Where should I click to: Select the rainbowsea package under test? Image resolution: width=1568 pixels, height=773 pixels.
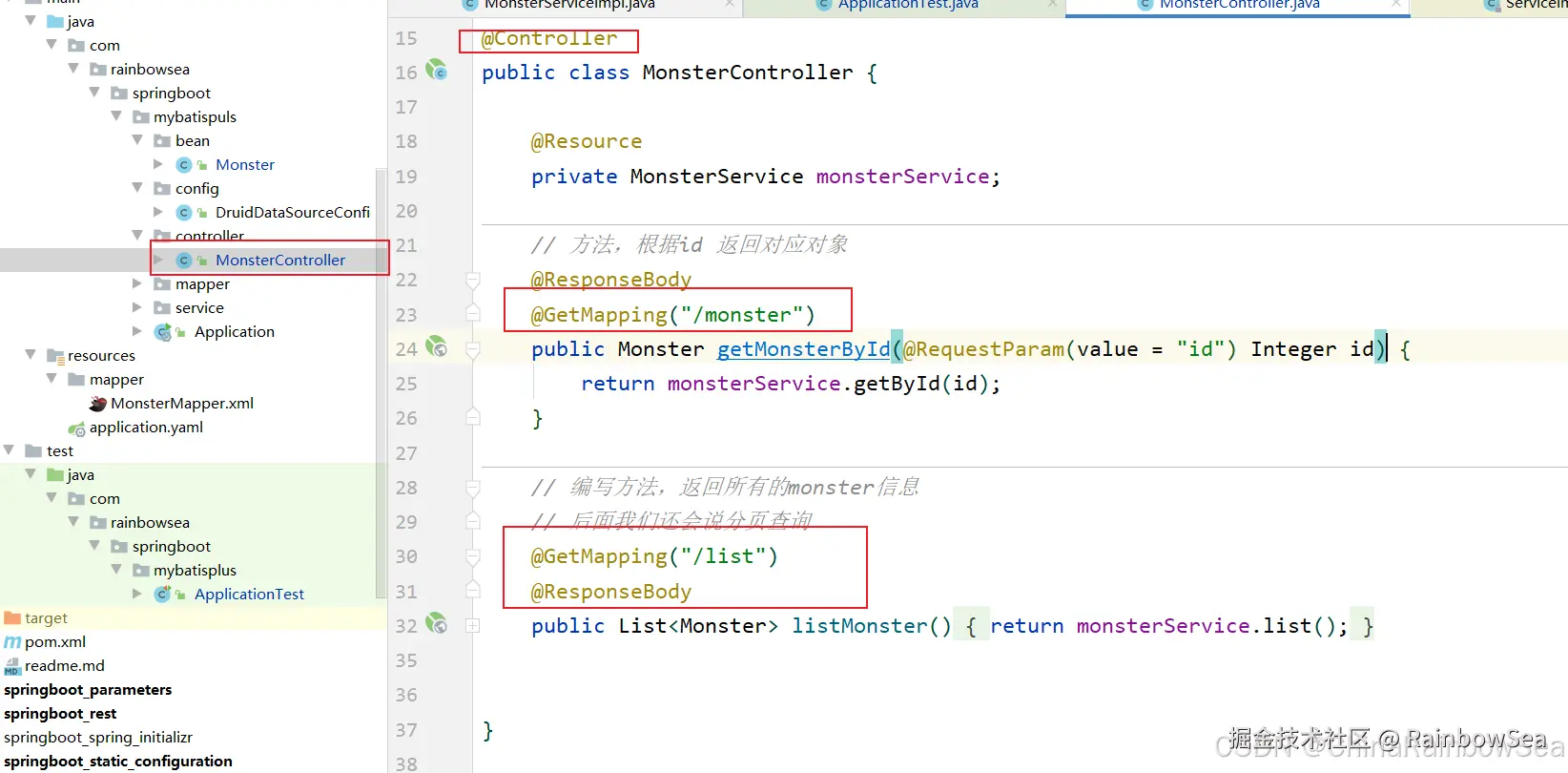tap(150, 522)
